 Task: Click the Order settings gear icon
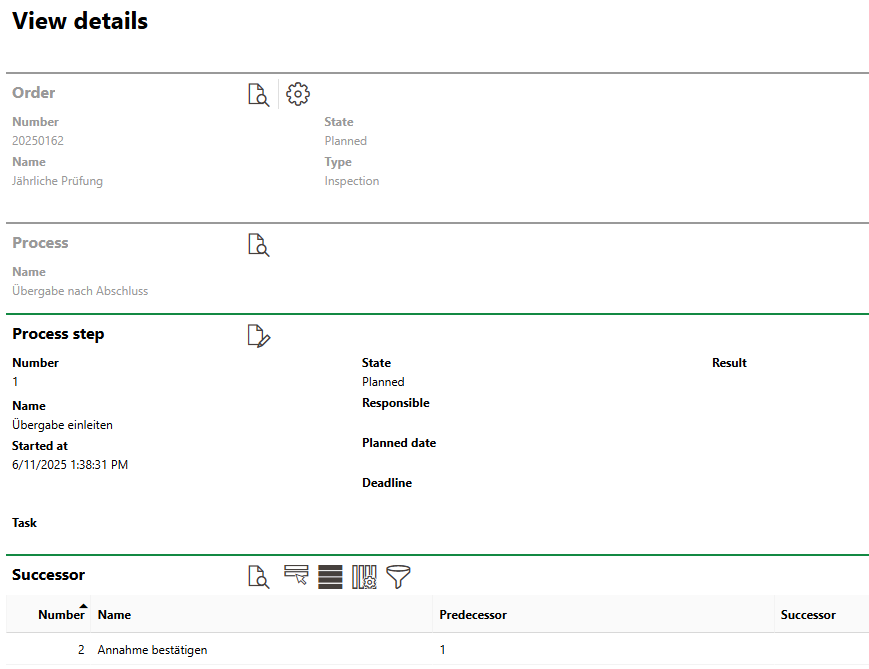coord(298,94)
